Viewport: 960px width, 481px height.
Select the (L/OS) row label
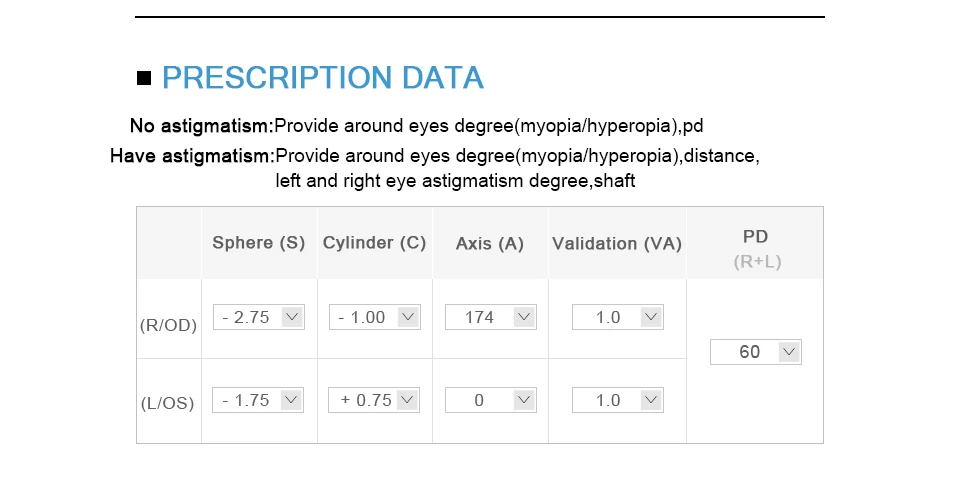[168, 403]
